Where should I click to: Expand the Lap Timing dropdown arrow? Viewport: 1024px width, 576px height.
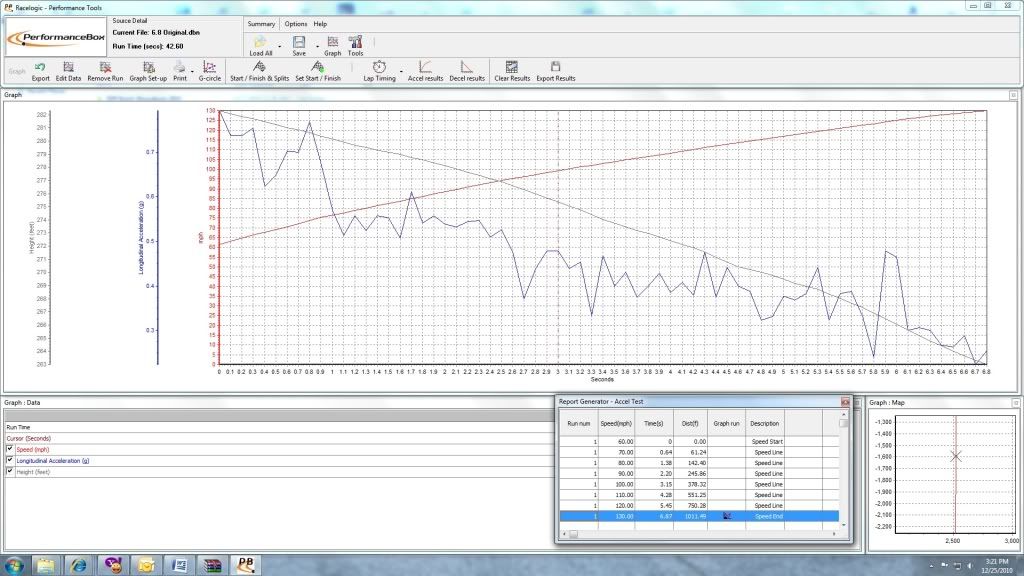pos(401,71)
